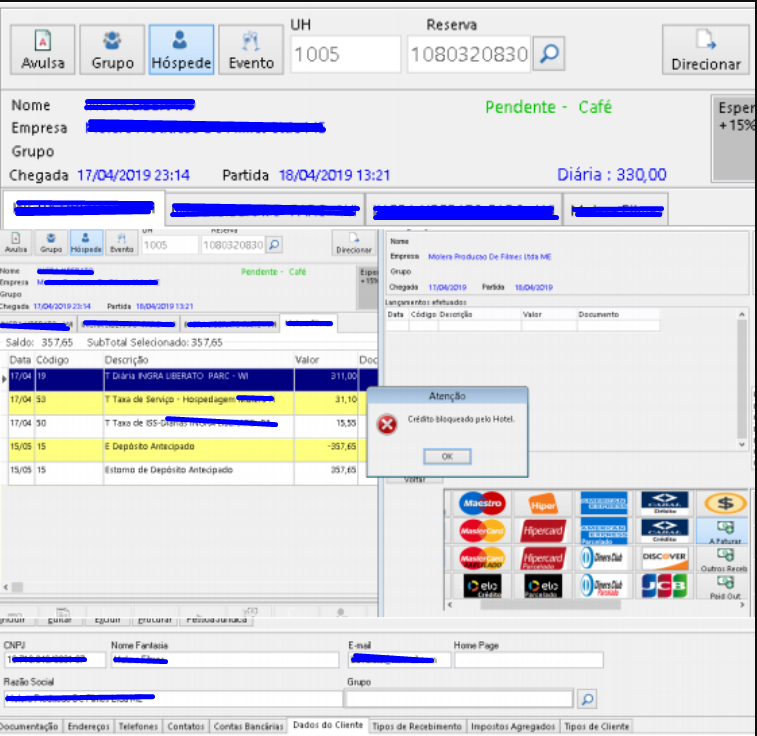Choose Maestro as the payment method
This screenshot has height=736, width=757.
[x=482, y=503]
